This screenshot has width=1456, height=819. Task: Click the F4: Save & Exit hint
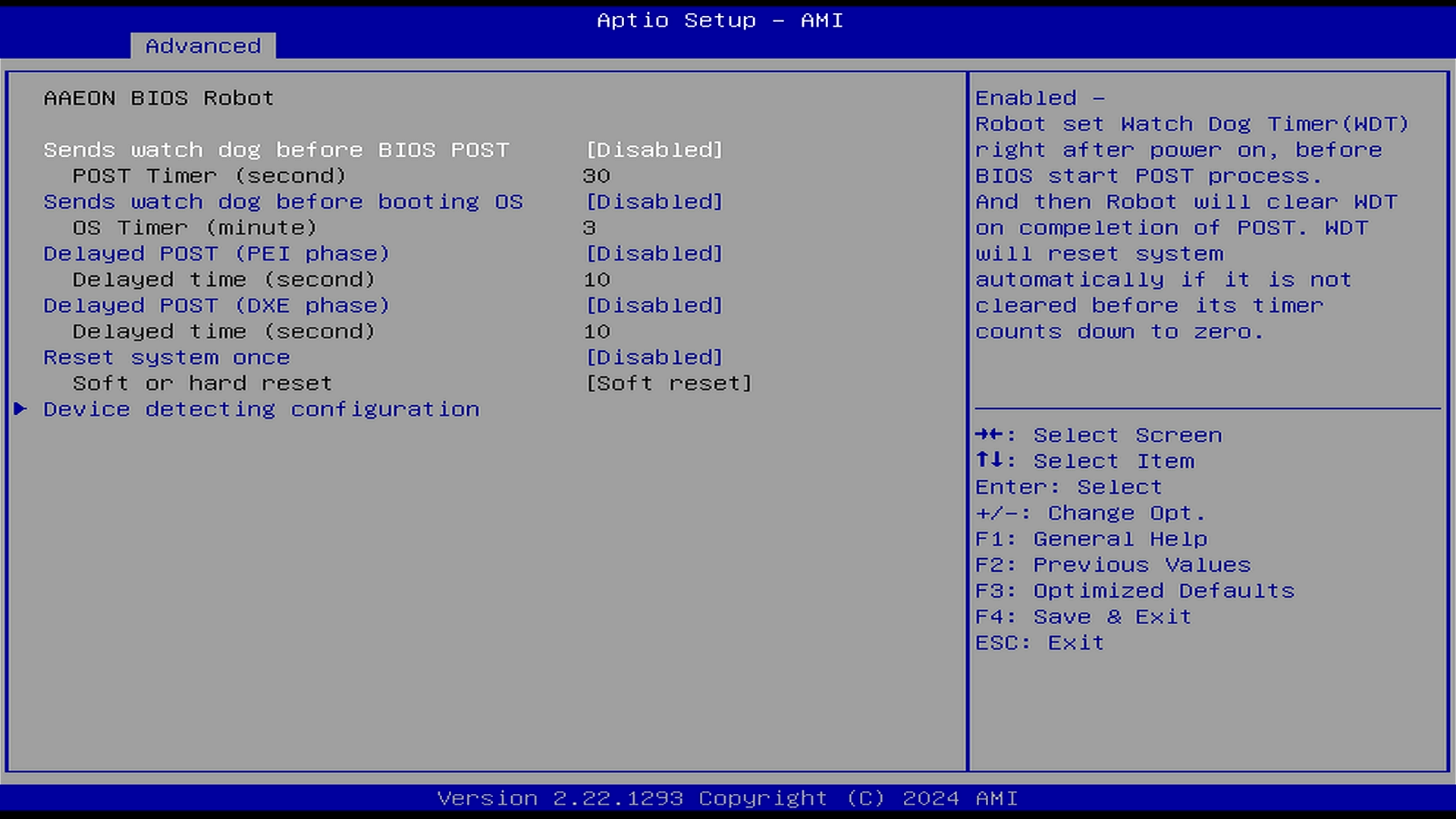1083,617
